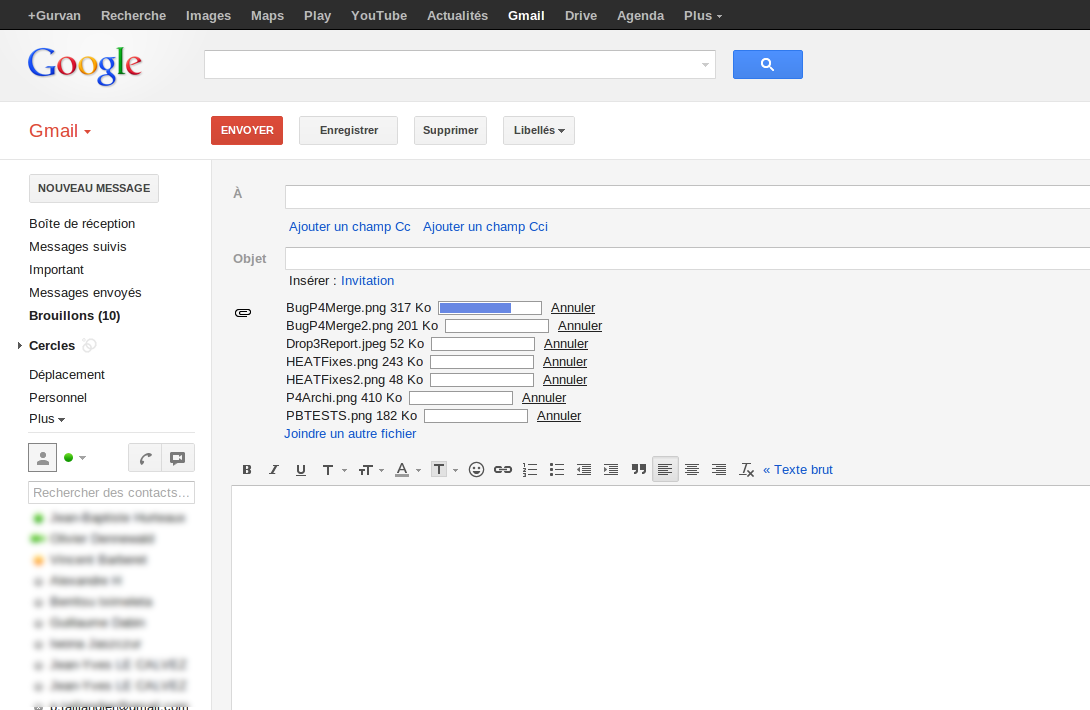The width and height of the screenshot is (1090, 710).
Task: Open the phone call icon in chat
Action: click(145, 458)
